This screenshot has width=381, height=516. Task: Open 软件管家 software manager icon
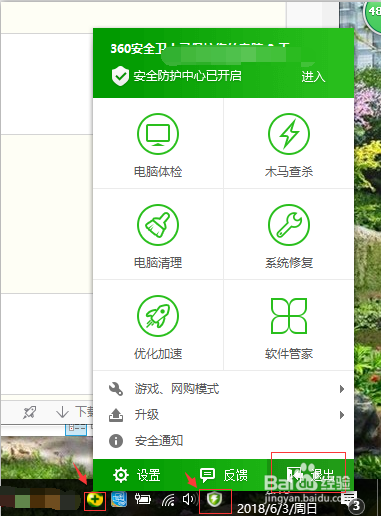pos(289,316)
